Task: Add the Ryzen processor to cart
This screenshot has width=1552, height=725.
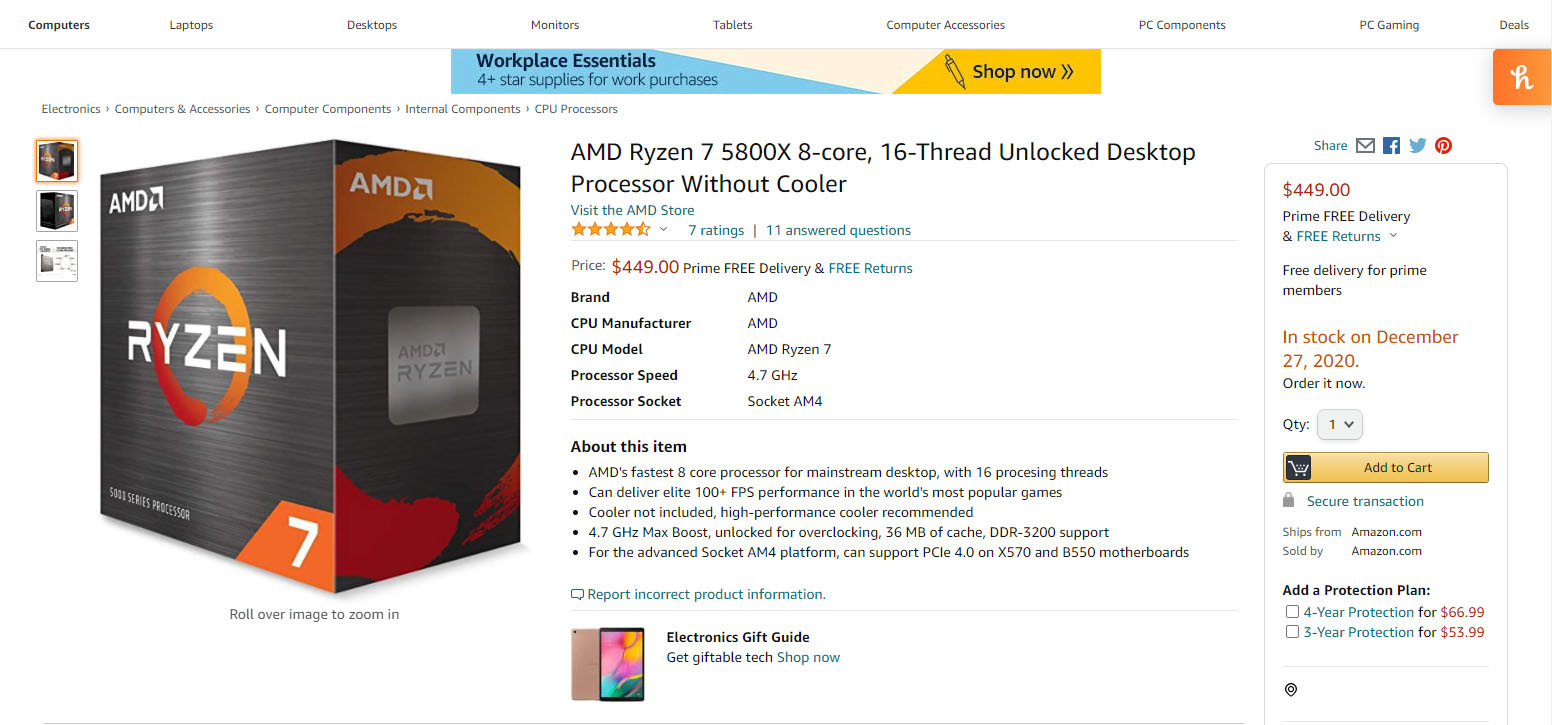Action: tap(1385, 467)
